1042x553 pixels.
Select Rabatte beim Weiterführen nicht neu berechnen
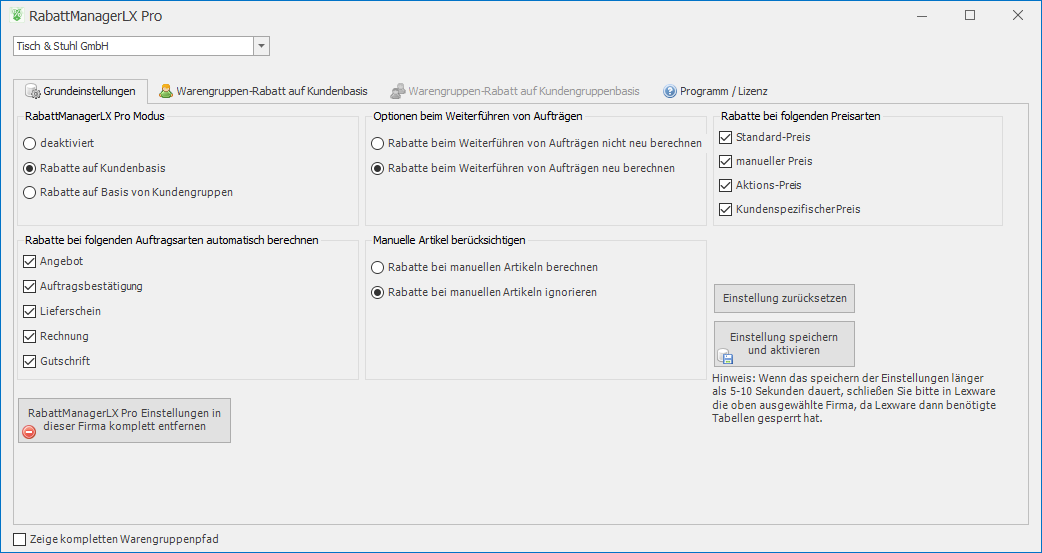coord(377,144)
